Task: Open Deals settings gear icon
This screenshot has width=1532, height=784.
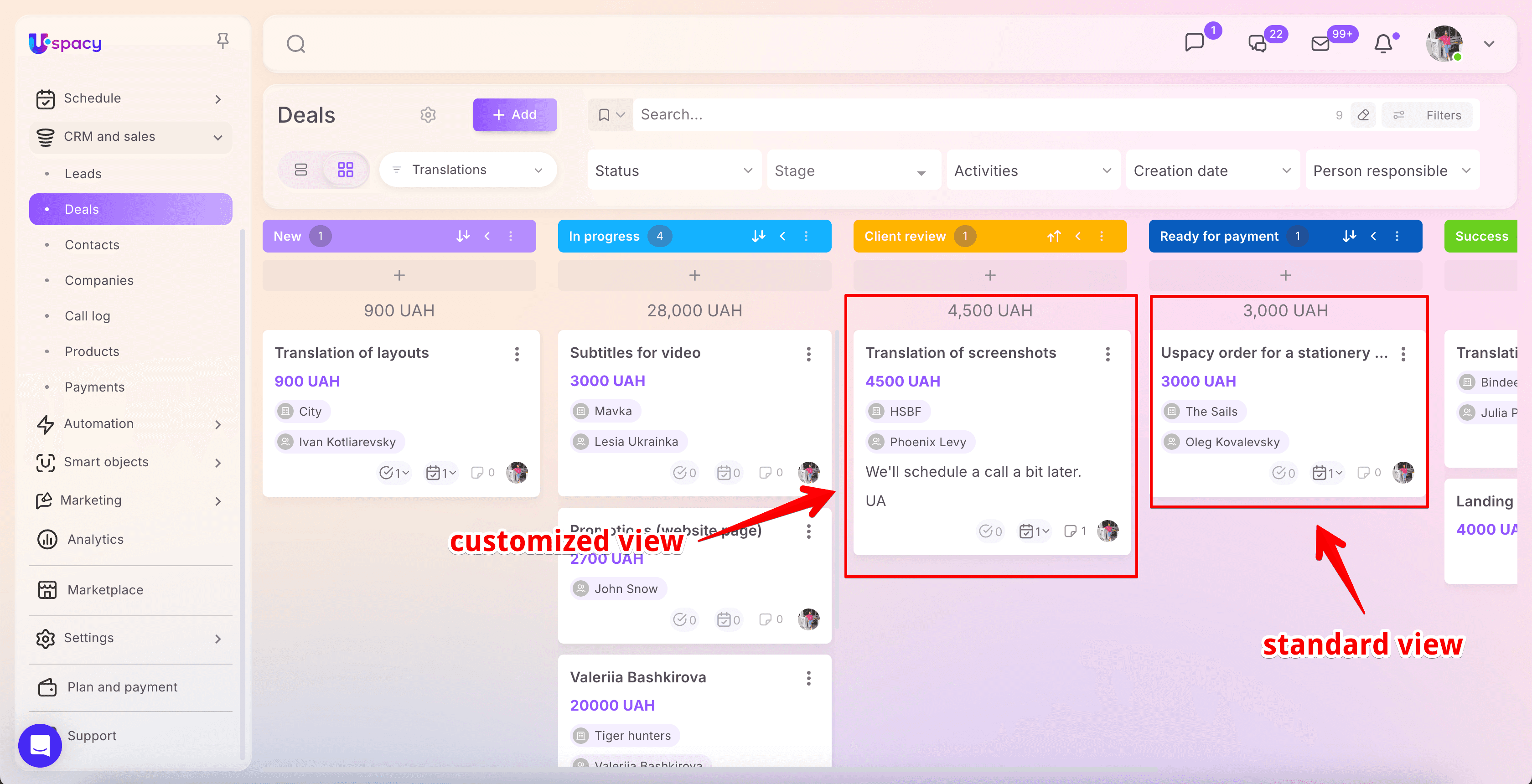Action: (428, 115)
